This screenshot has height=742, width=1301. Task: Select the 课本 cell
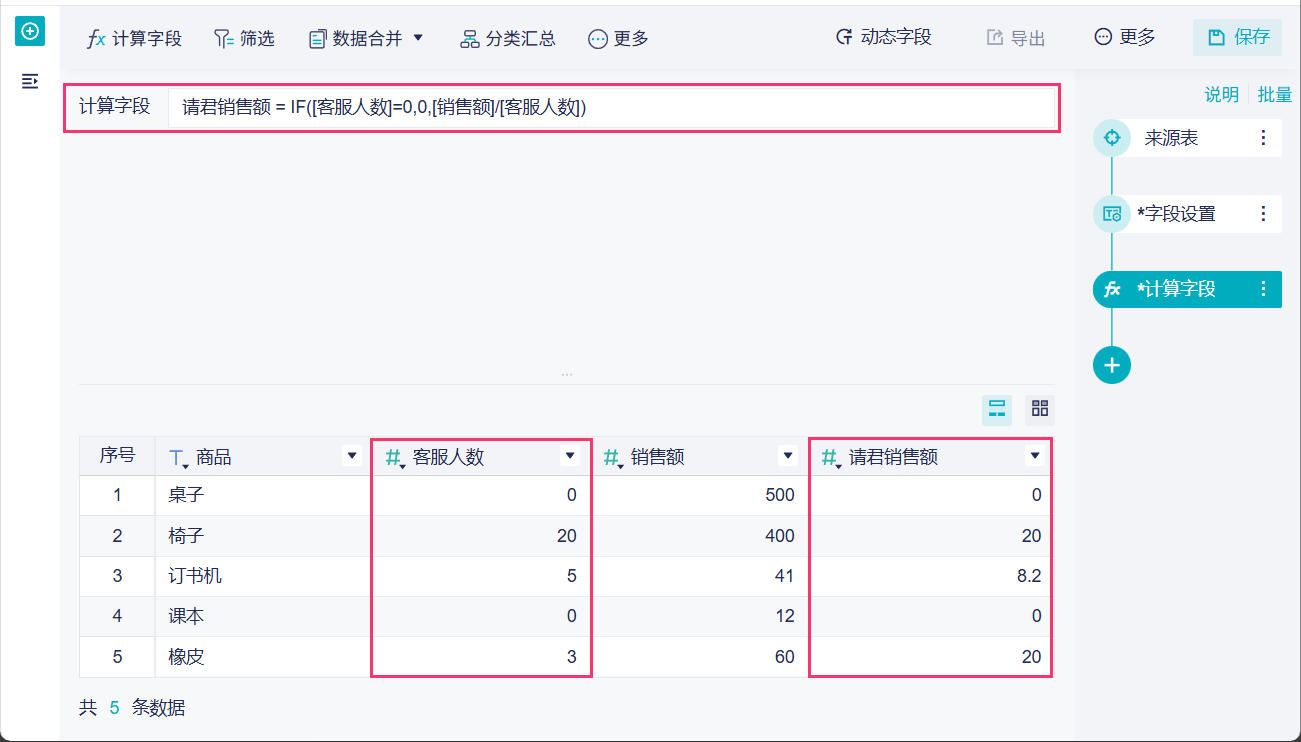point(262,617)
